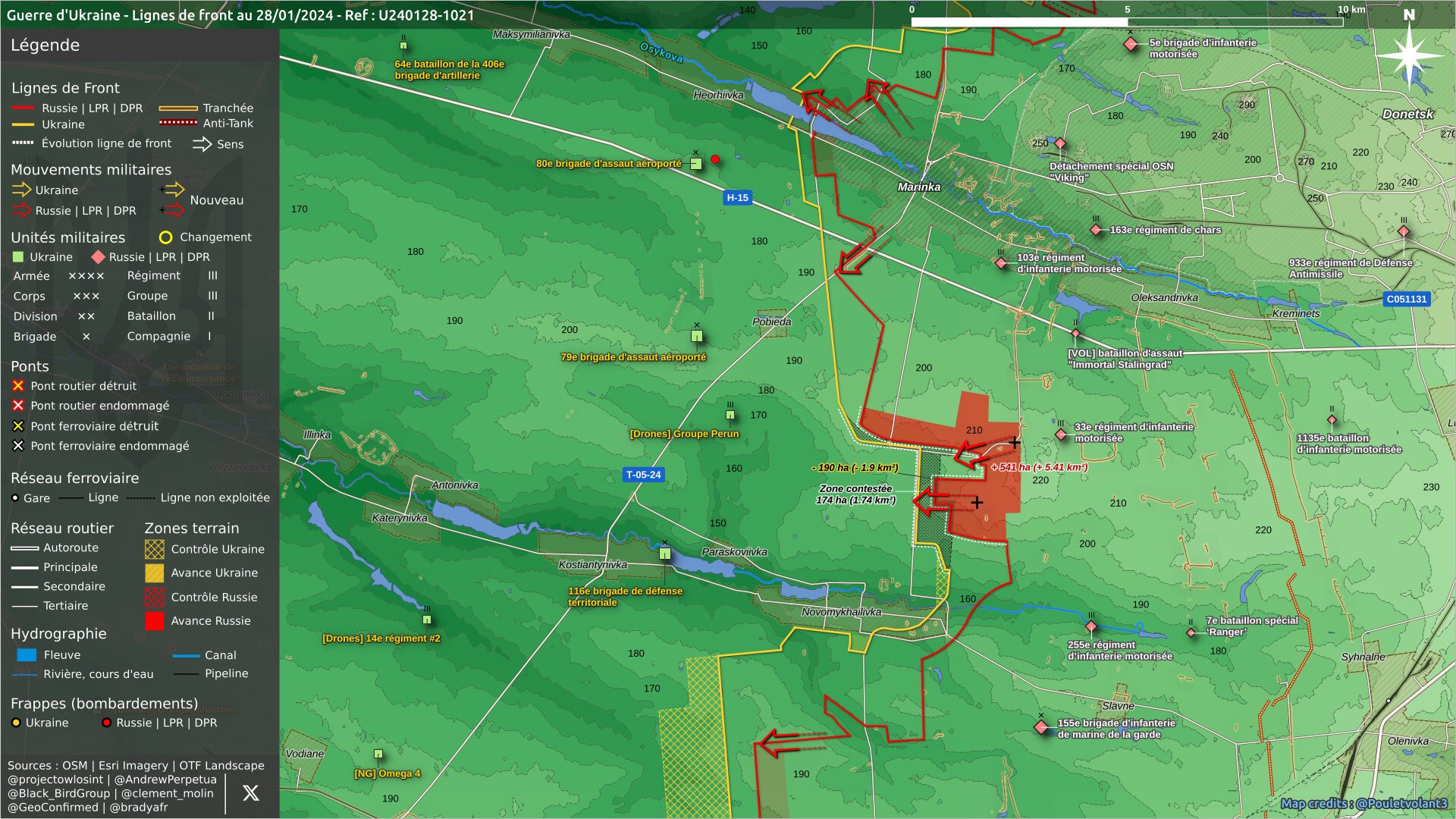Screen dimensions: 1456x819
Task: Click the @GeoConfirmed source handle
Action: click(x=53, y=808)
